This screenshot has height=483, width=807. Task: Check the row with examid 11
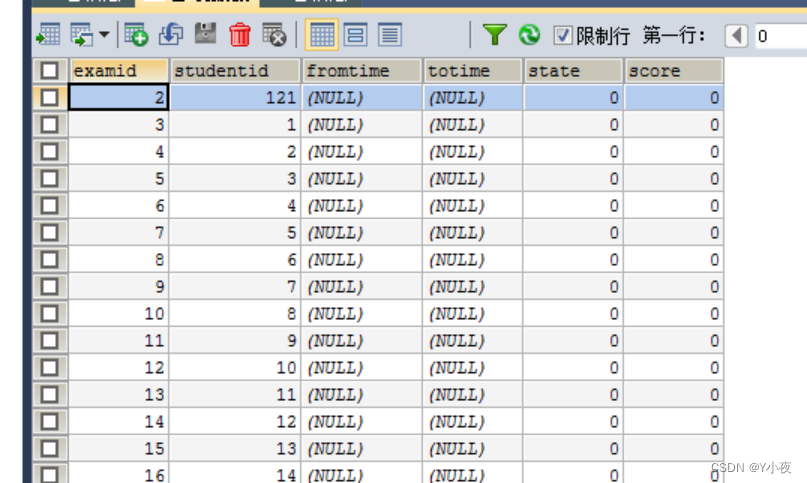click(50, 340)
